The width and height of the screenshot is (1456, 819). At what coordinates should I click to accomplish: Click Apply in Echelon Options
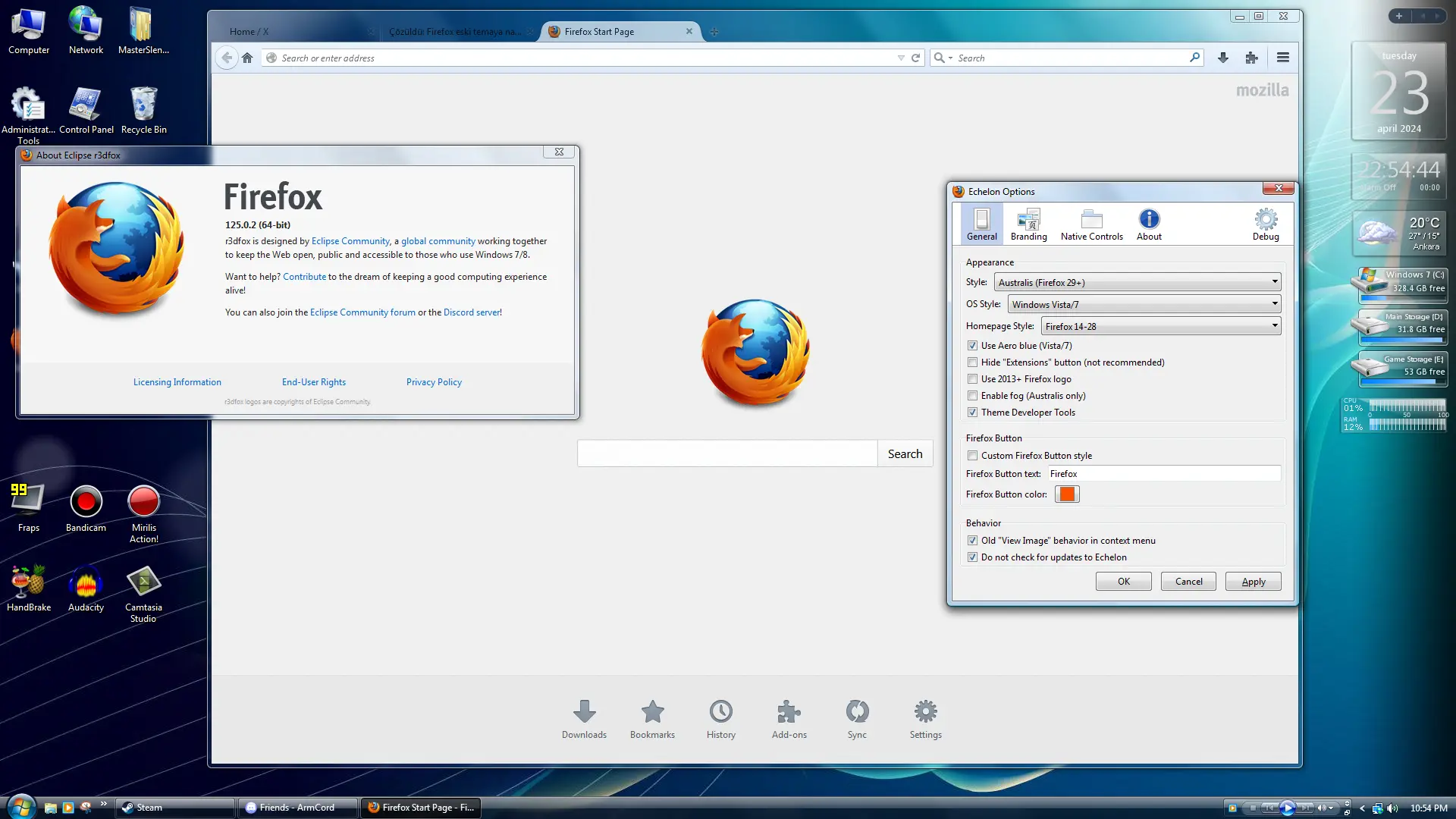(1254, 582)
